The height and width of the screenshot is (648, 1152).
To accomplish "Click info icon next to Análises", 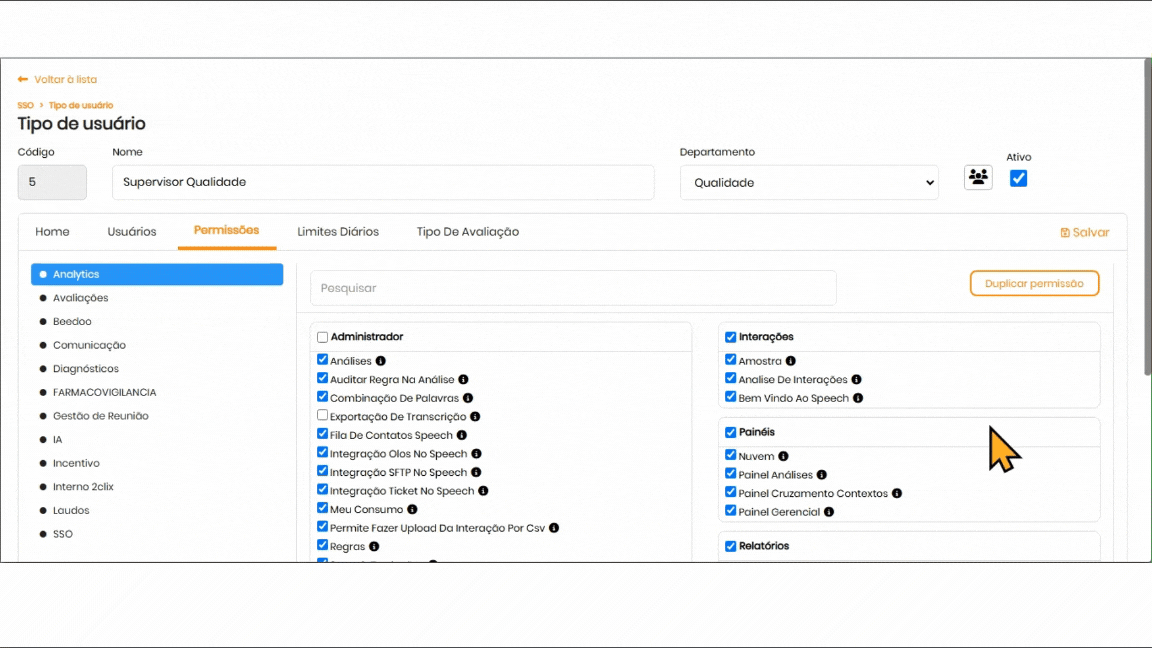I will pyautogui.click(x=381, y=361).
